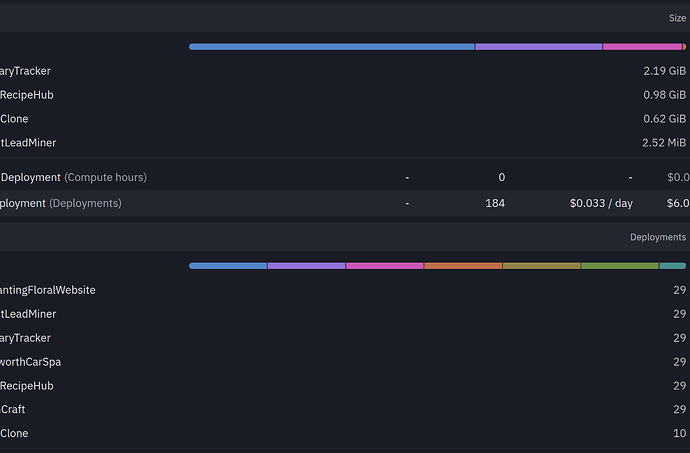The width and height of the screenshot is (690, 453).
Task: Click the 2.52 MiB size value
Action: point(664,143)
